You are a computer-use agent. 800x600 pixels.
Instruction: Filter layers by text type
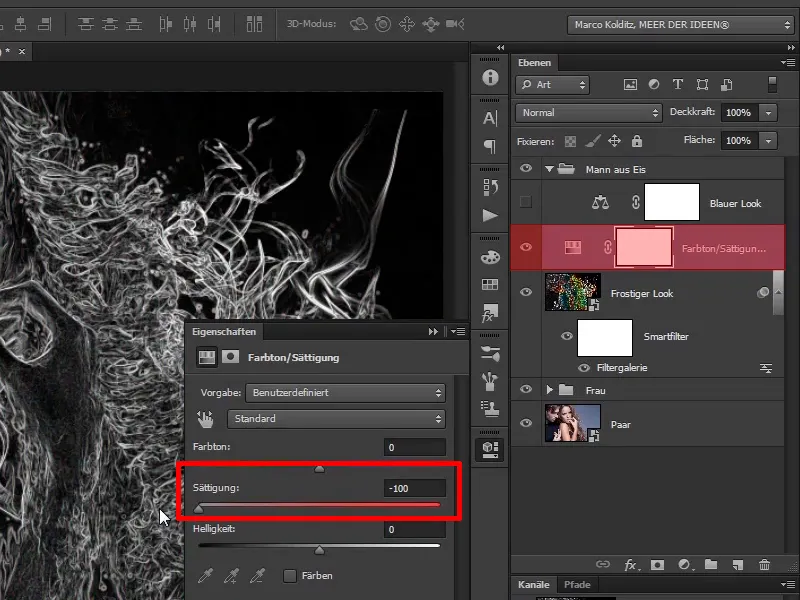point(678,85)
